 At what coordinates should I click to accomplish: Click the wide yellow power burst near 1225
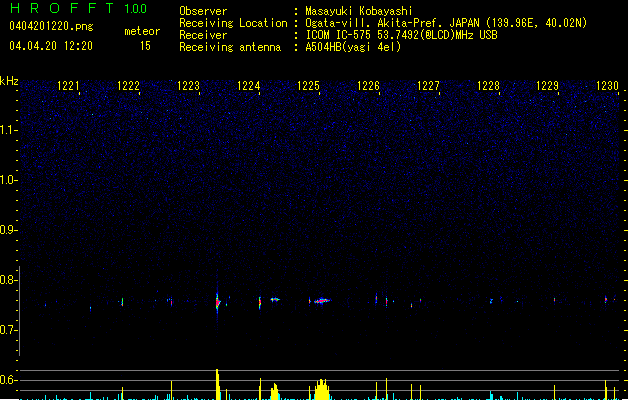[322, 390]
